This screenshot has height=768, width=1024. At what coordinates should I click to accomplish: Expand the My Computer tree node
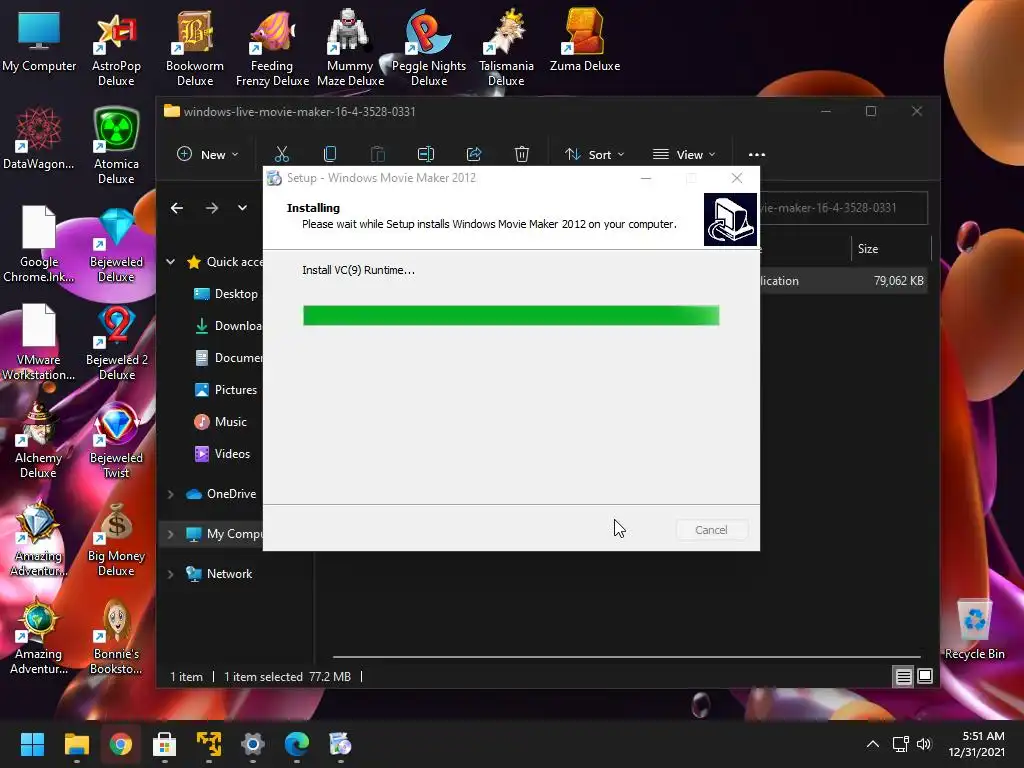coord(170,534)
